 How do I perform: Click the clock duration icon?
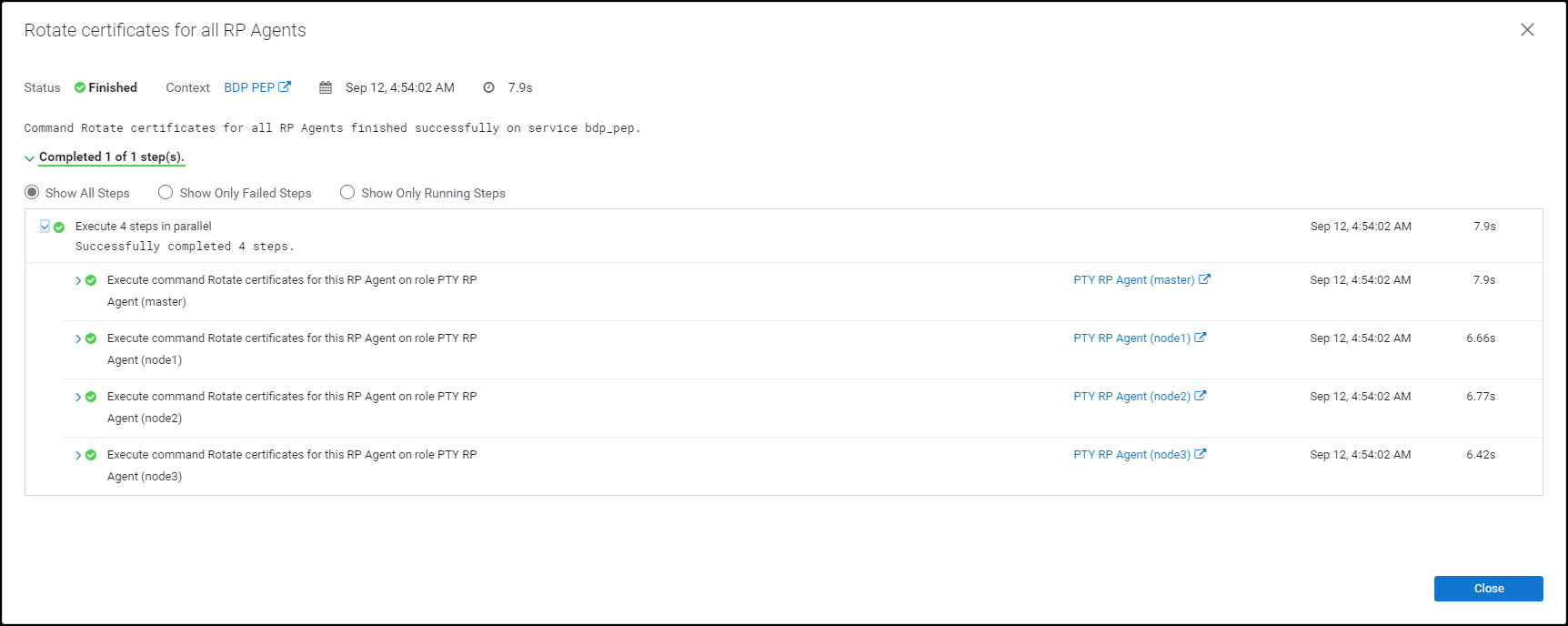point(488,88)
